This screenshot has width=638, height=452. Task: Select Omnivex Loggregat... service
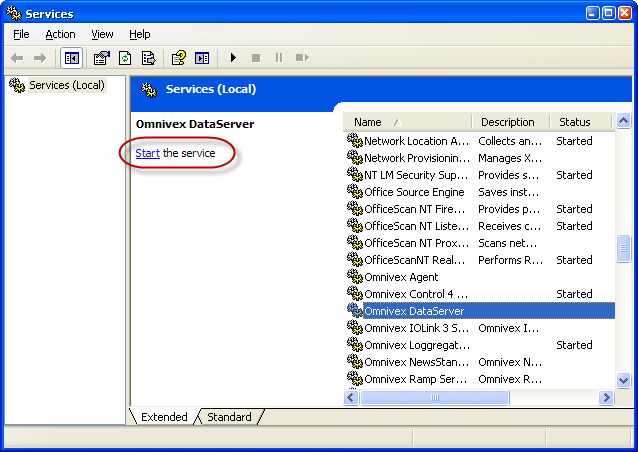(x=417, y=345)
